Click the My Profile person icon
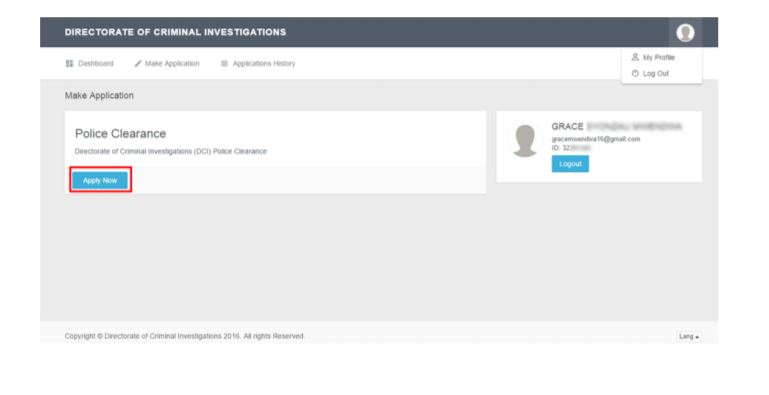Image resolution: width=769 pixels, height=395 pixels. pyautogui.click(x=635, y=57)
